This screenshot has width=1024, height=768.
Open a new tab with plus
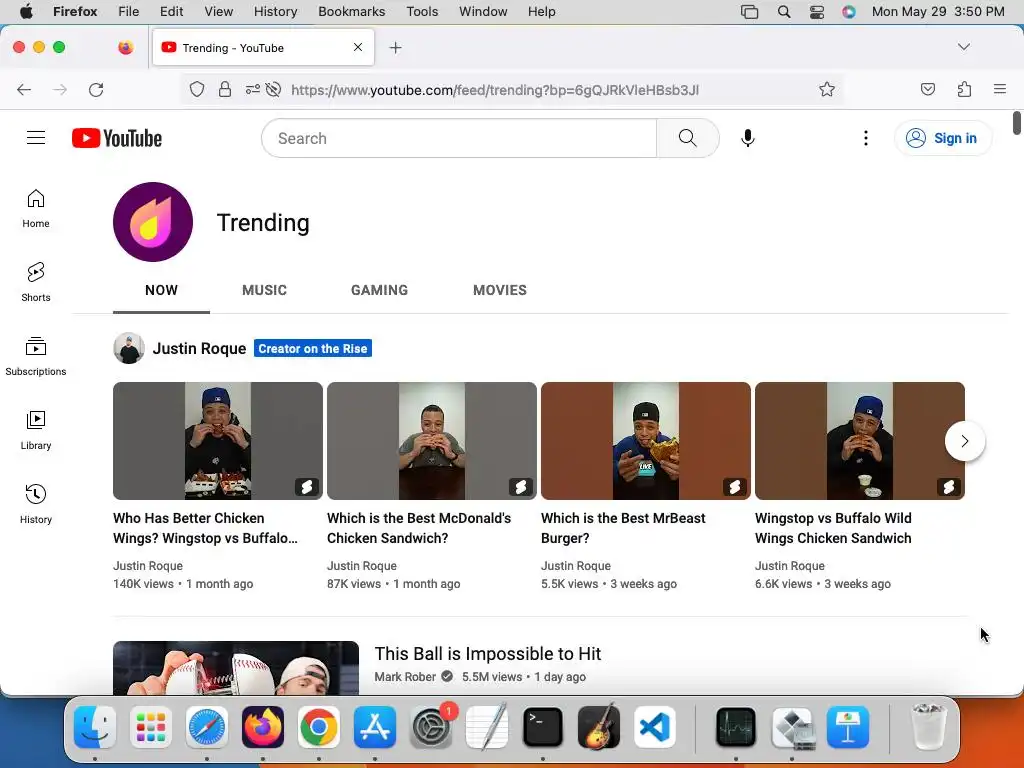(395, 48)
